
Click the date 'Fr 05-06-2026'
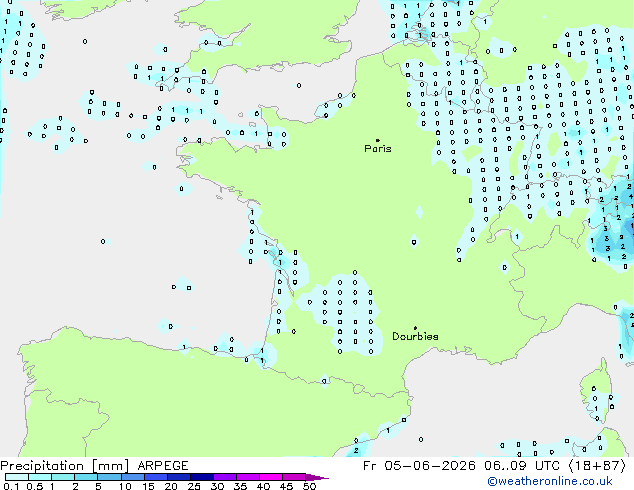pos(419,466)
